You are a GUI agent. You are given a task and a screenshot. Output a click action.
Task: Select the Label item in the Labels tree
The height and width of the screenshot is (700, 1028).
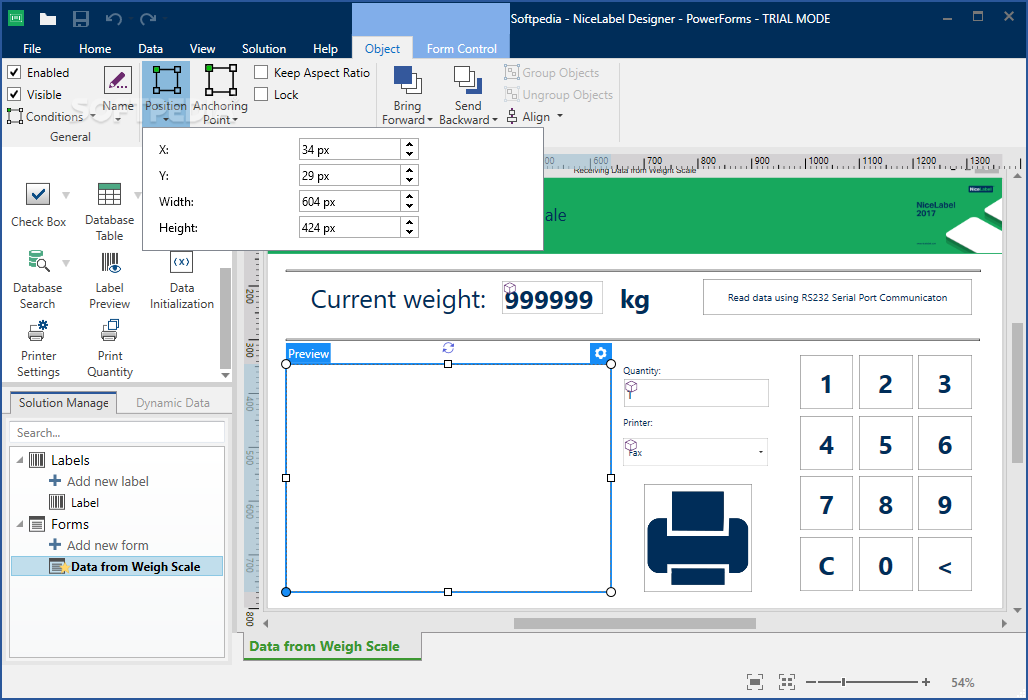(x=85, y=503)
